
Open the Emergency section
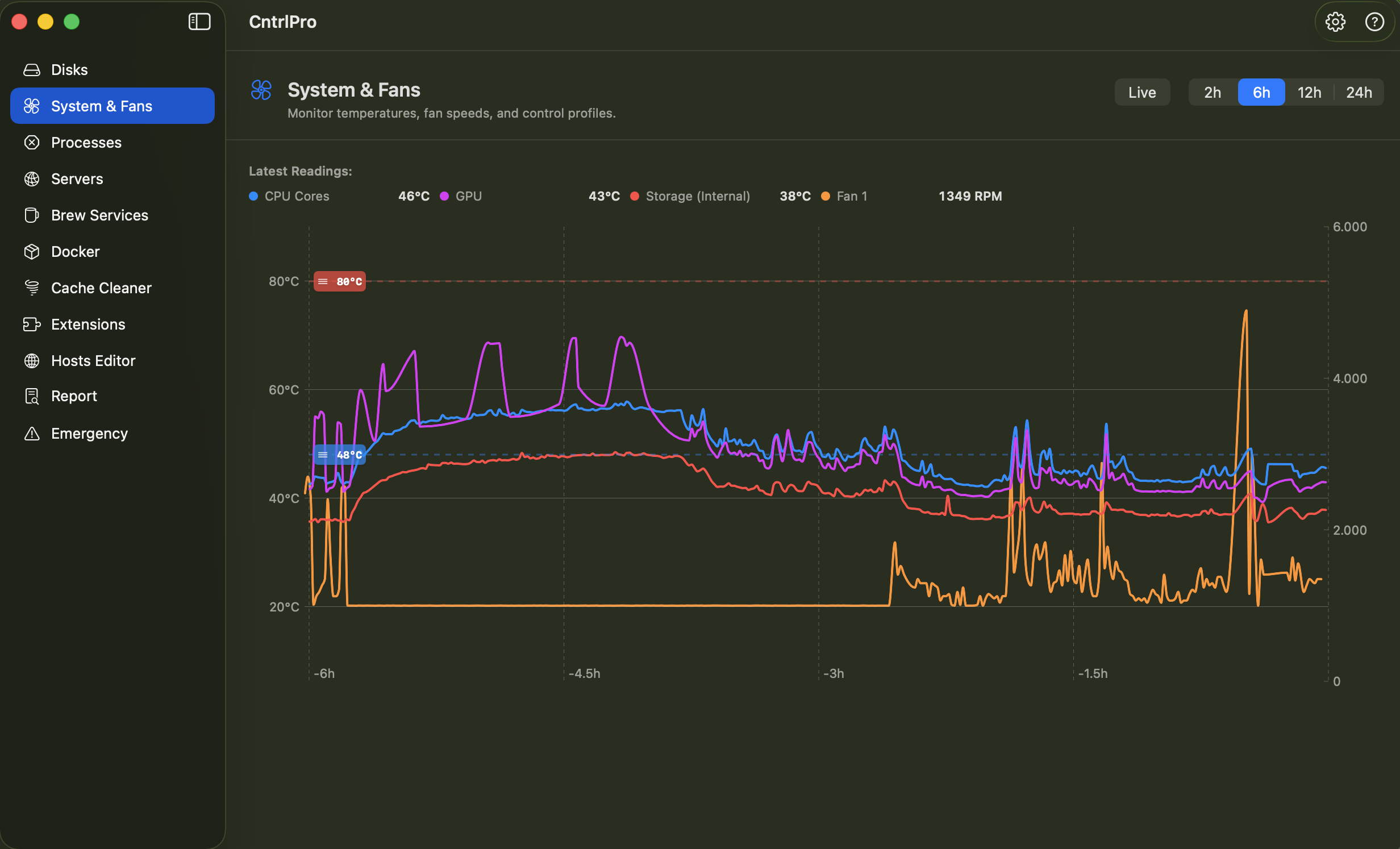[x=113, y=434]
